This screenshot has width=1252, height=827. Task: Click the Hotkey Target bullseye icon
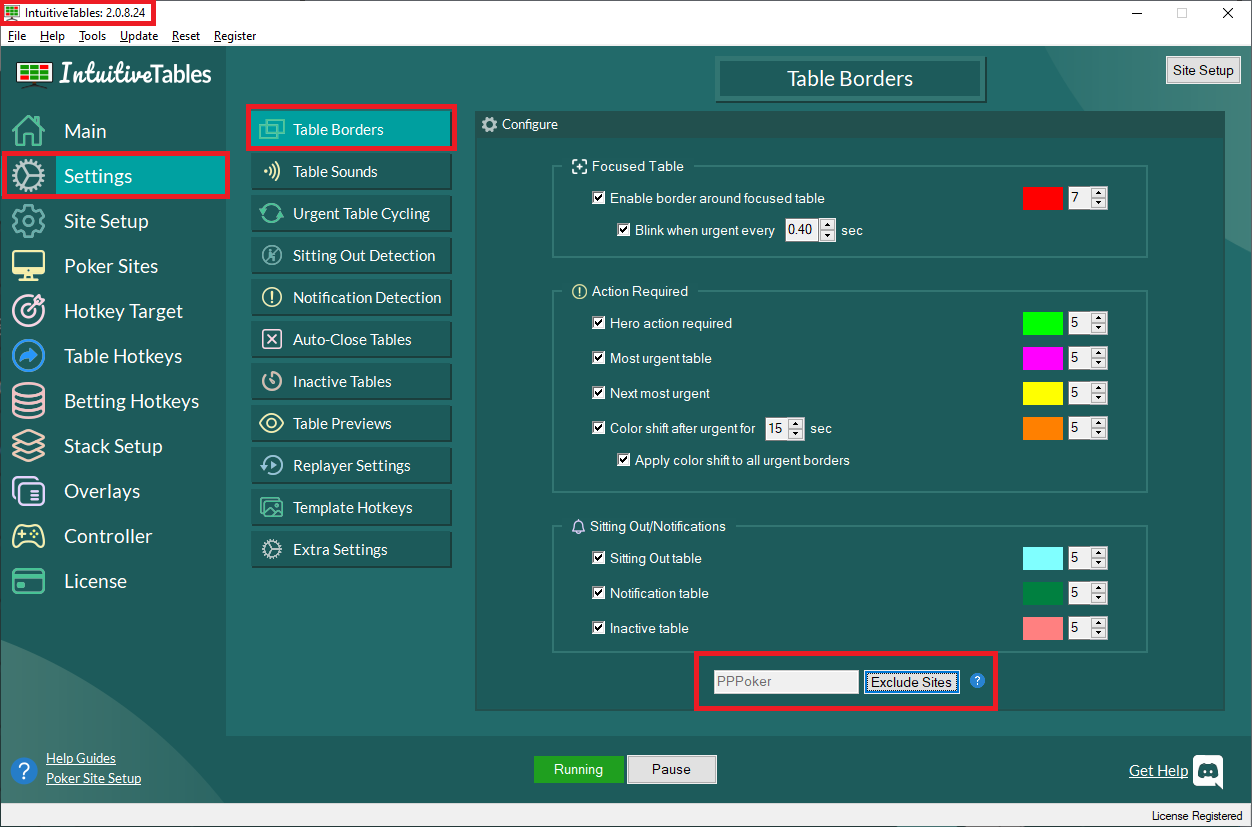click(x=29, y=311)
